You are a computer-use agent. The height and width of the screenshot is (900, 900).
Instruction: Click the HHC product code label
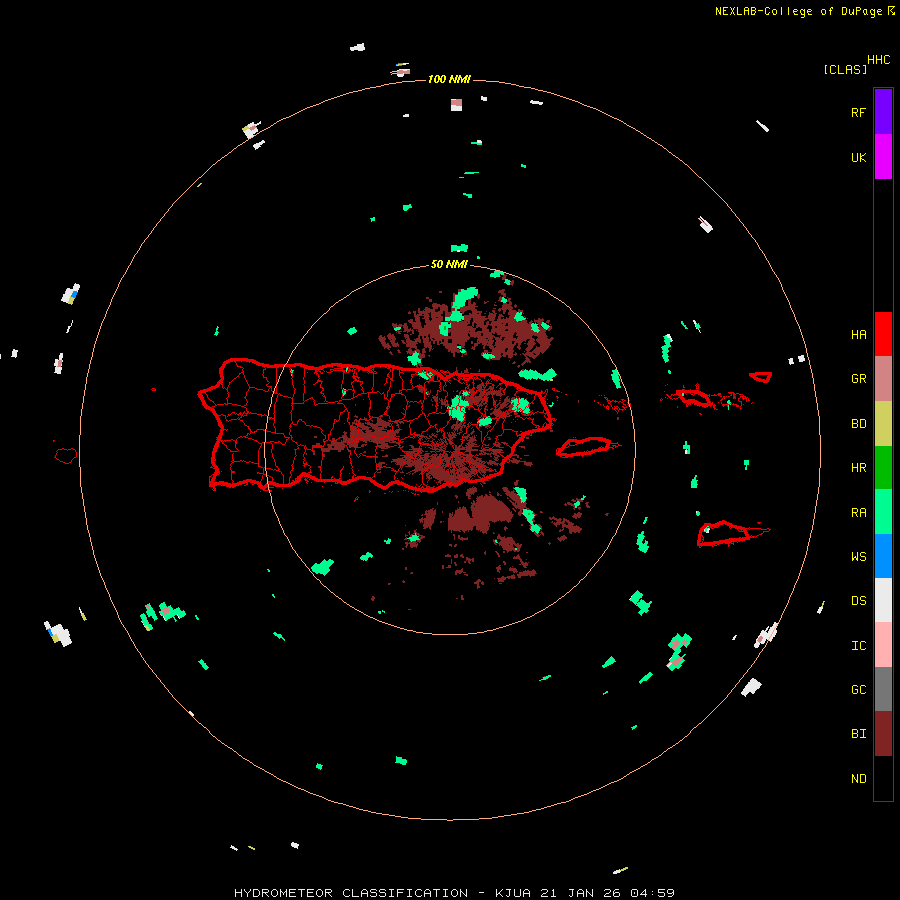point(878,60)
